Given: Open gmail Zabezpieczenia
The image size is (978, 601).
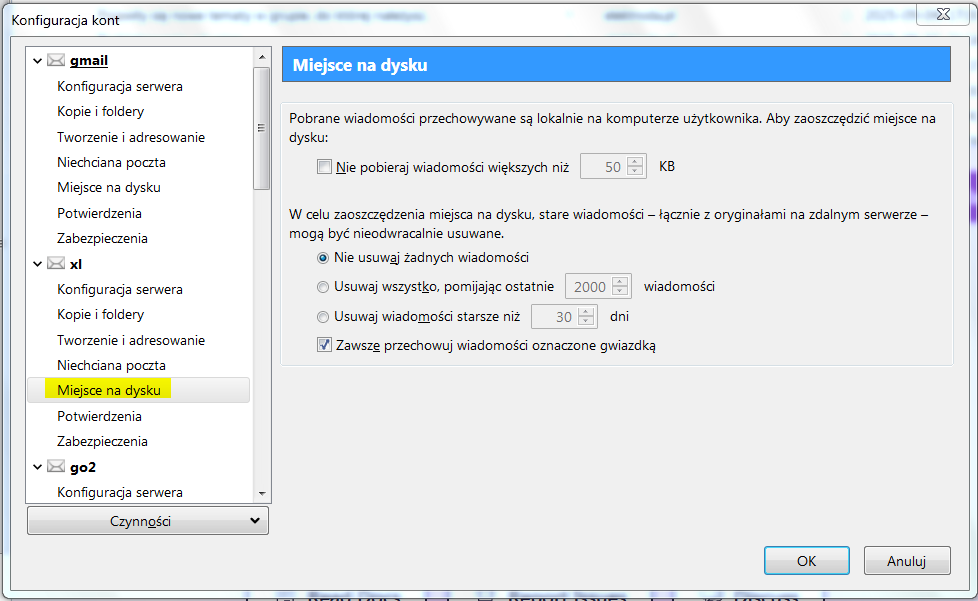Looking at the screenshot, I should coord(102,238).
